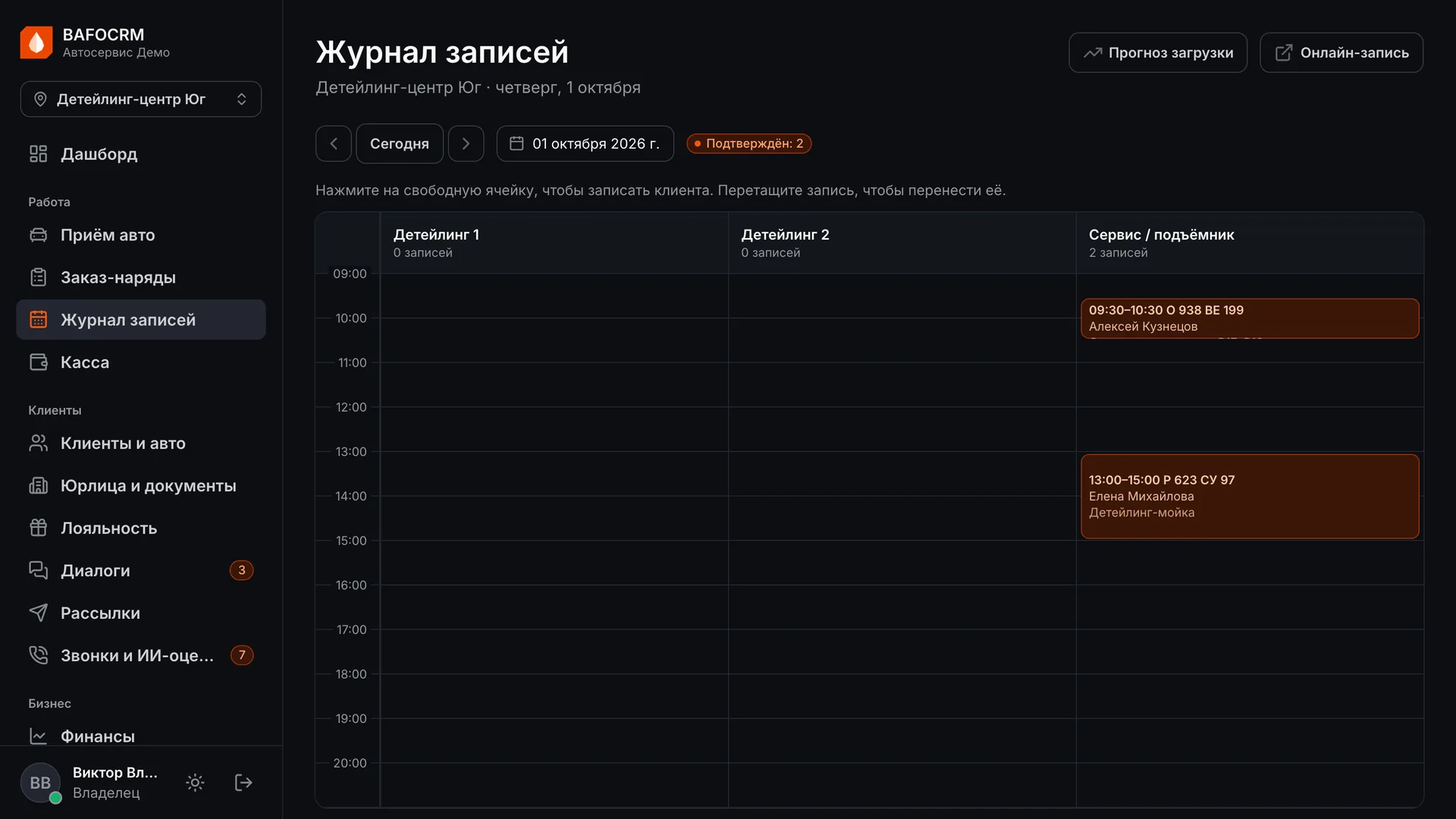Click the Журнал записей calendar icon

[x=39, y=320]
